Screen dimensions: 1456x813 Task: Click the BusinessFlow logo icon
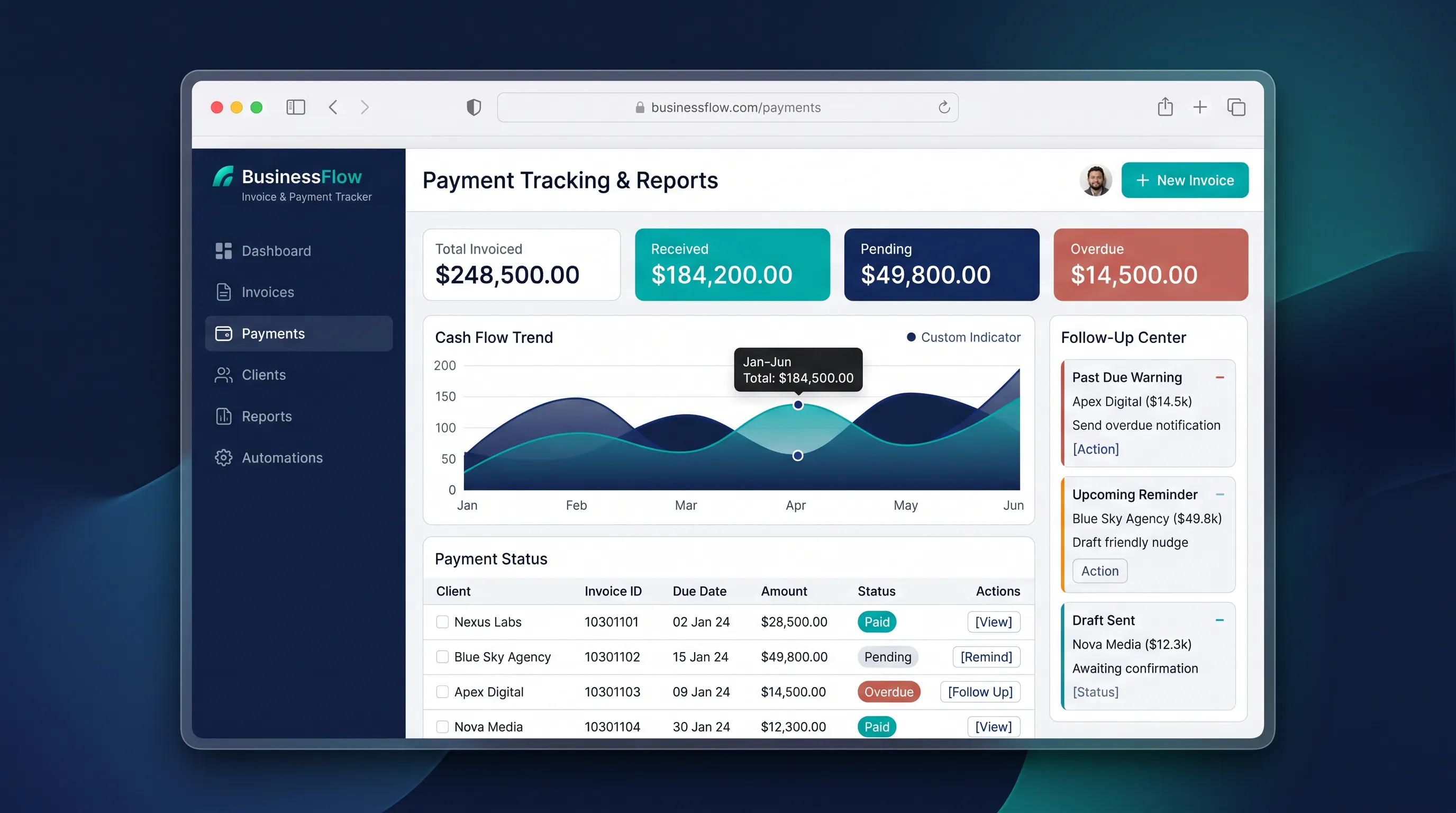pos(223,176)
